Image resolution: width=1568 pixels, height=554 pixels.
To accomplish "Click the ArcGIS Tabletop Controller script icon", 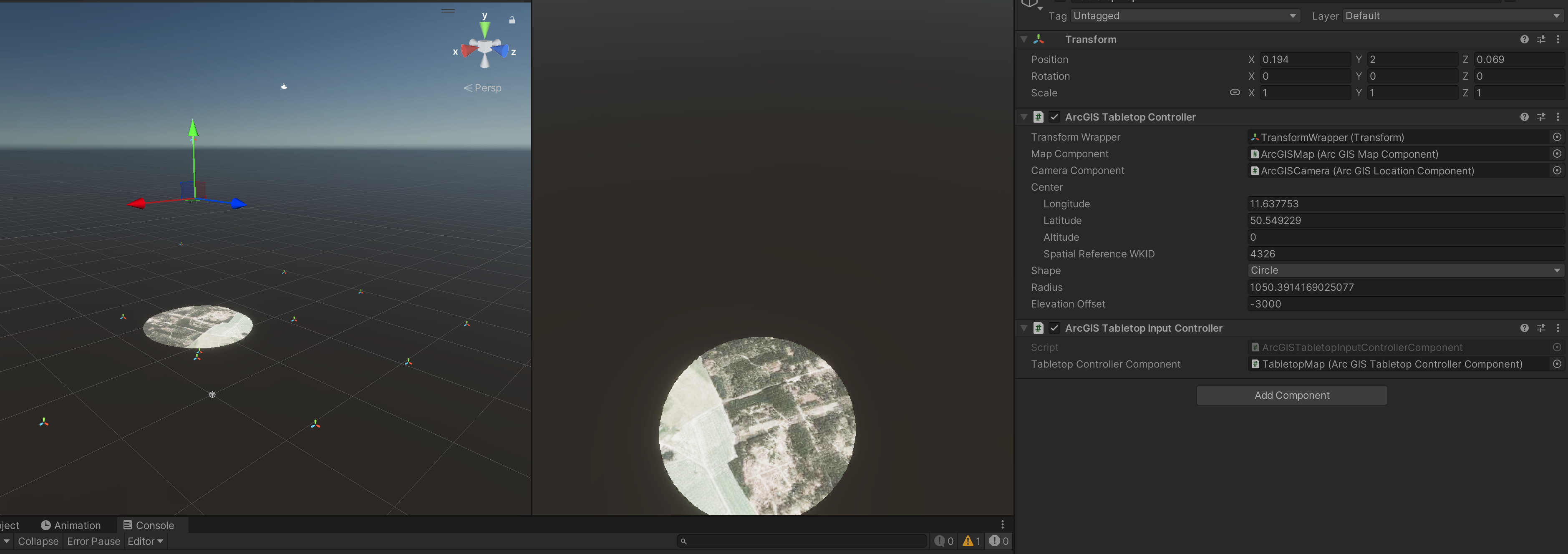I will 1039,117.
